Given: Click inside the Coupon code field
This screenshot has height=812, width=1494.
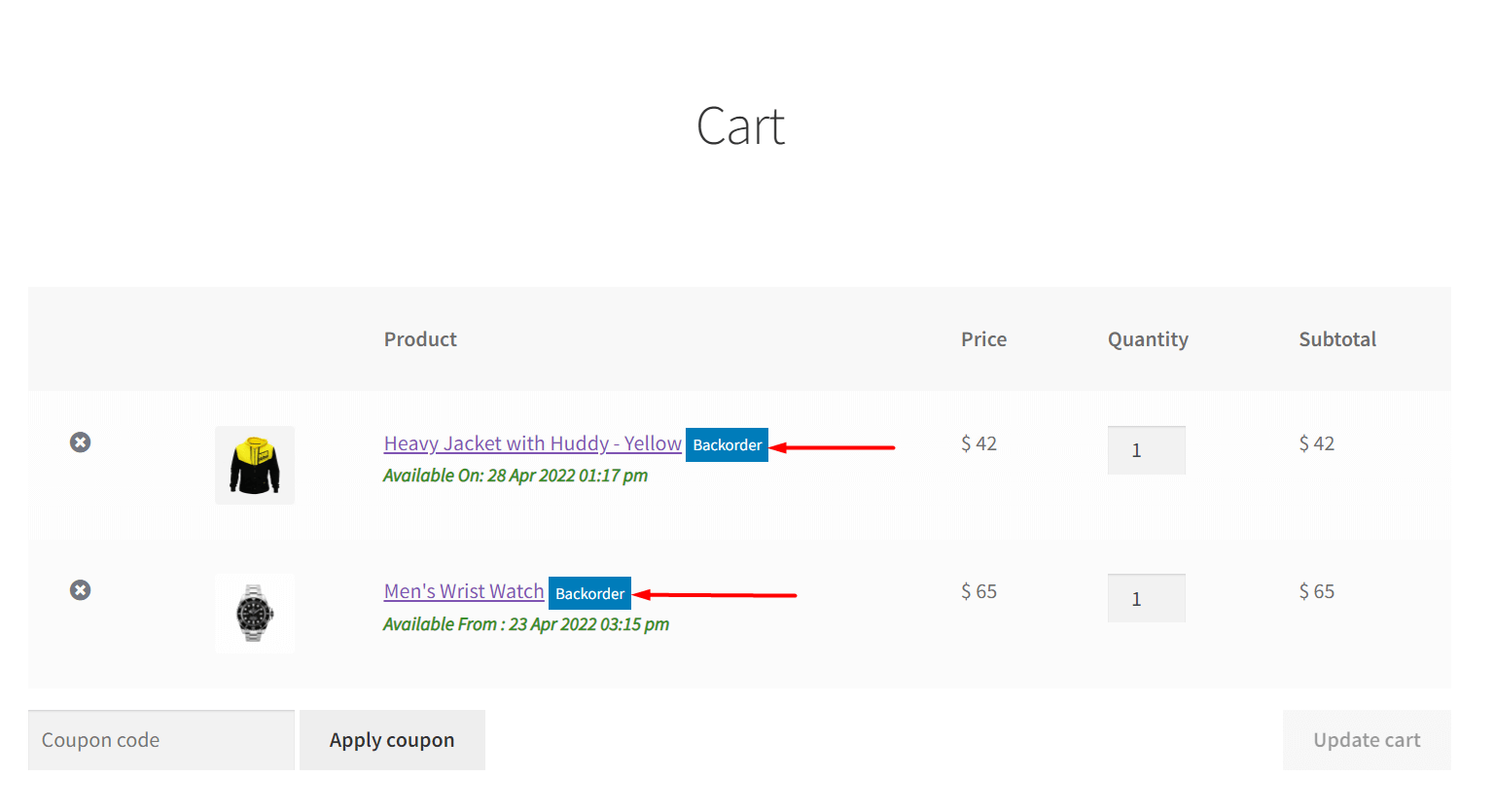Looking at the screenshot, I should click(160, 739).
